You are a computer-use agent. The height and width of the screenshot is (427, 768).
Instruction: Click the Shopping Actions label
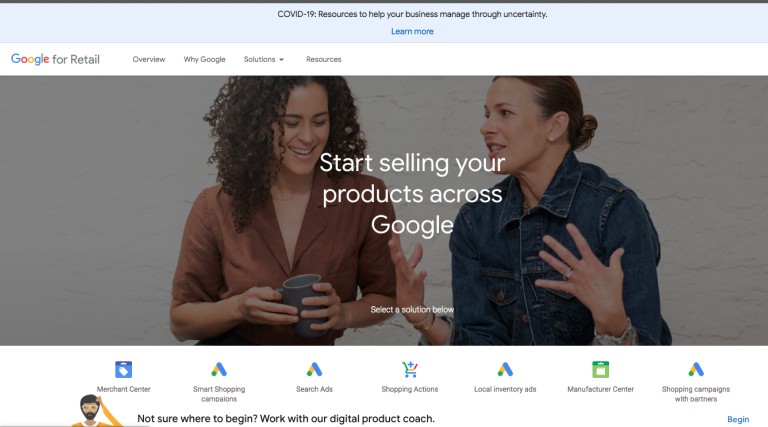[x=410, y=389]
